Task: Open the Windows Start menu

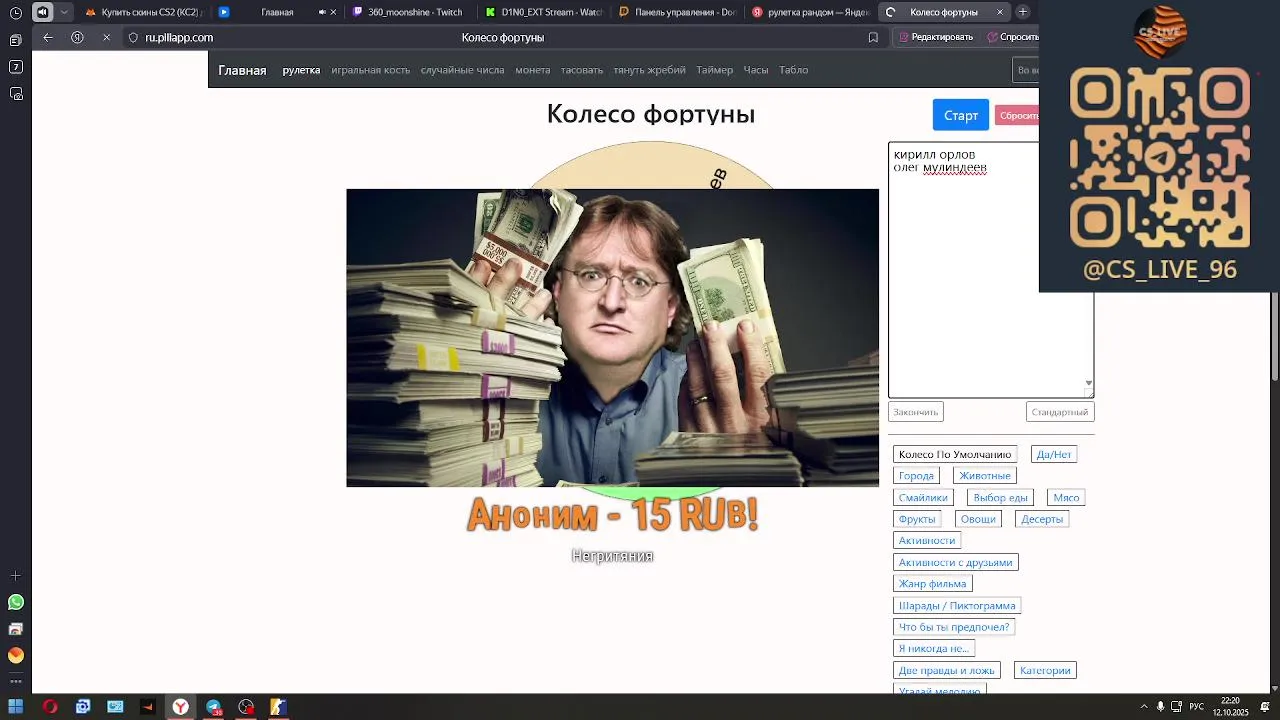Action: tap(16, 707)
